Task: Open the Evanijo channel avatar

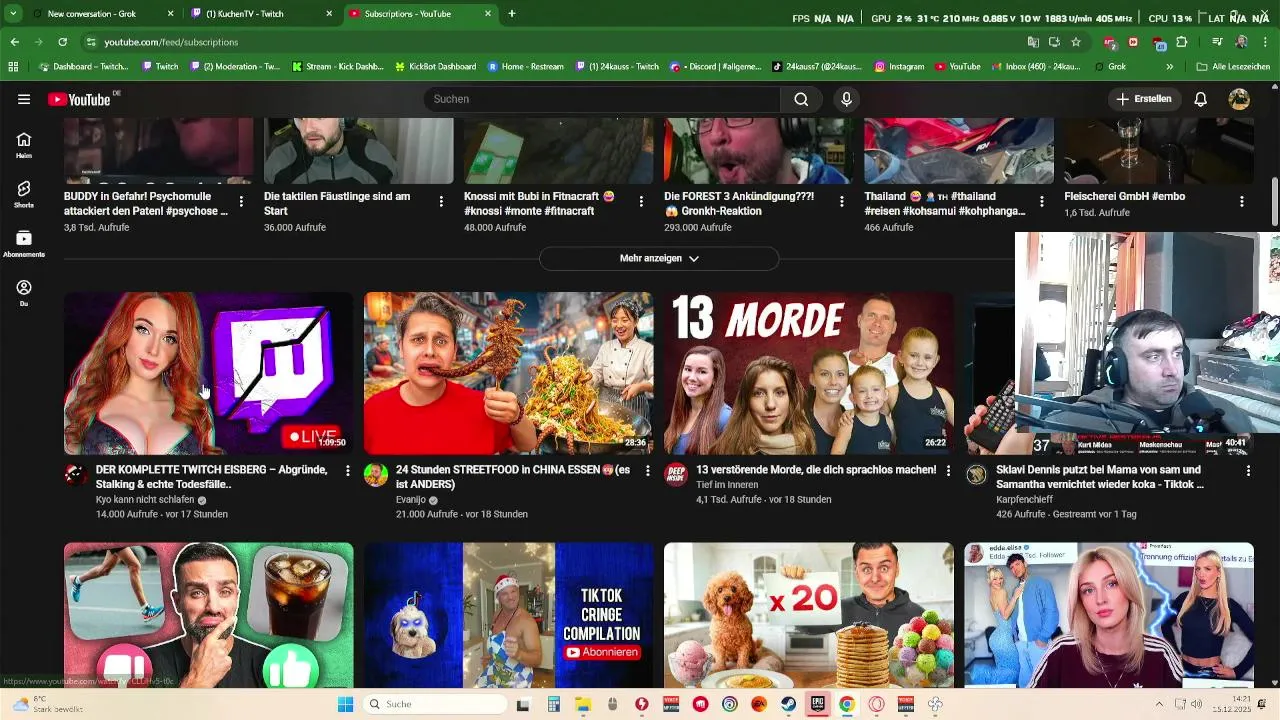Action: click(x=376, y=475)
